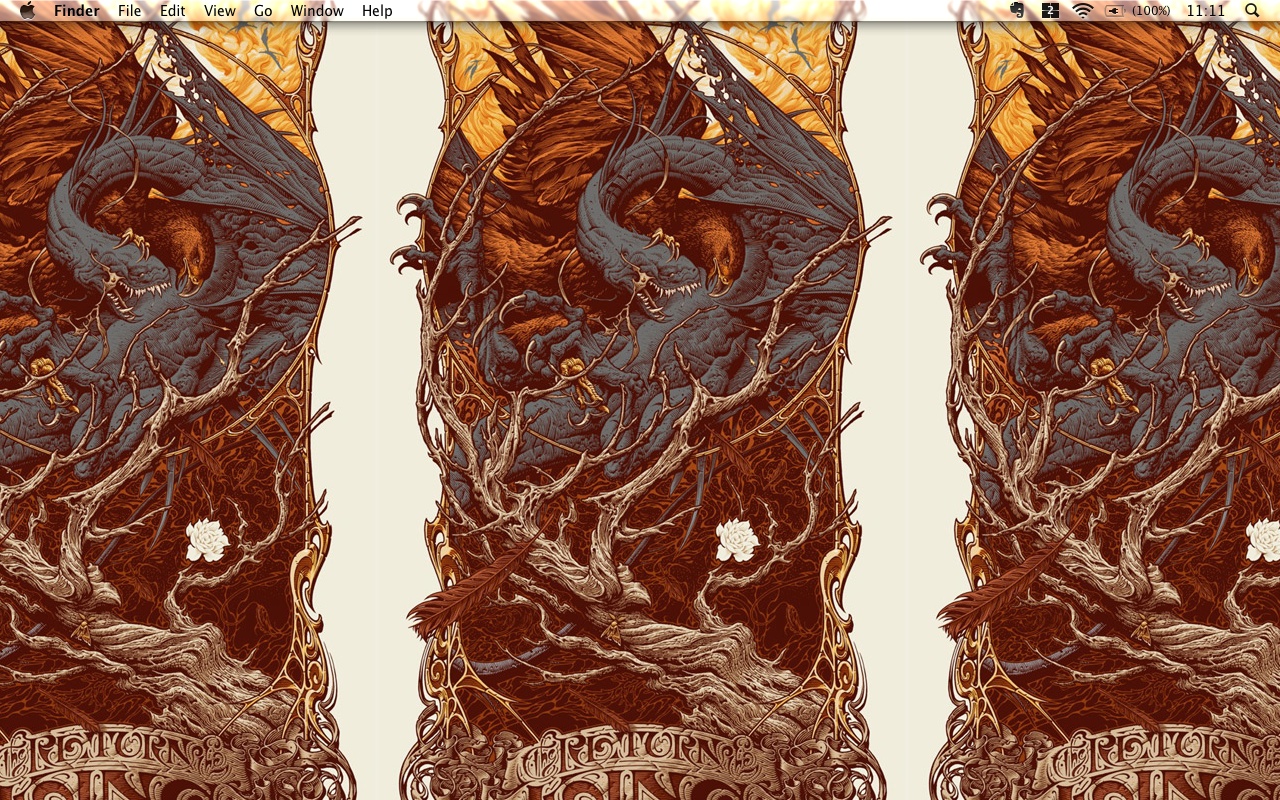Screen dimensions: 1280x800
Task: Open the Edit menu
Action: click(x=173, y=11)
